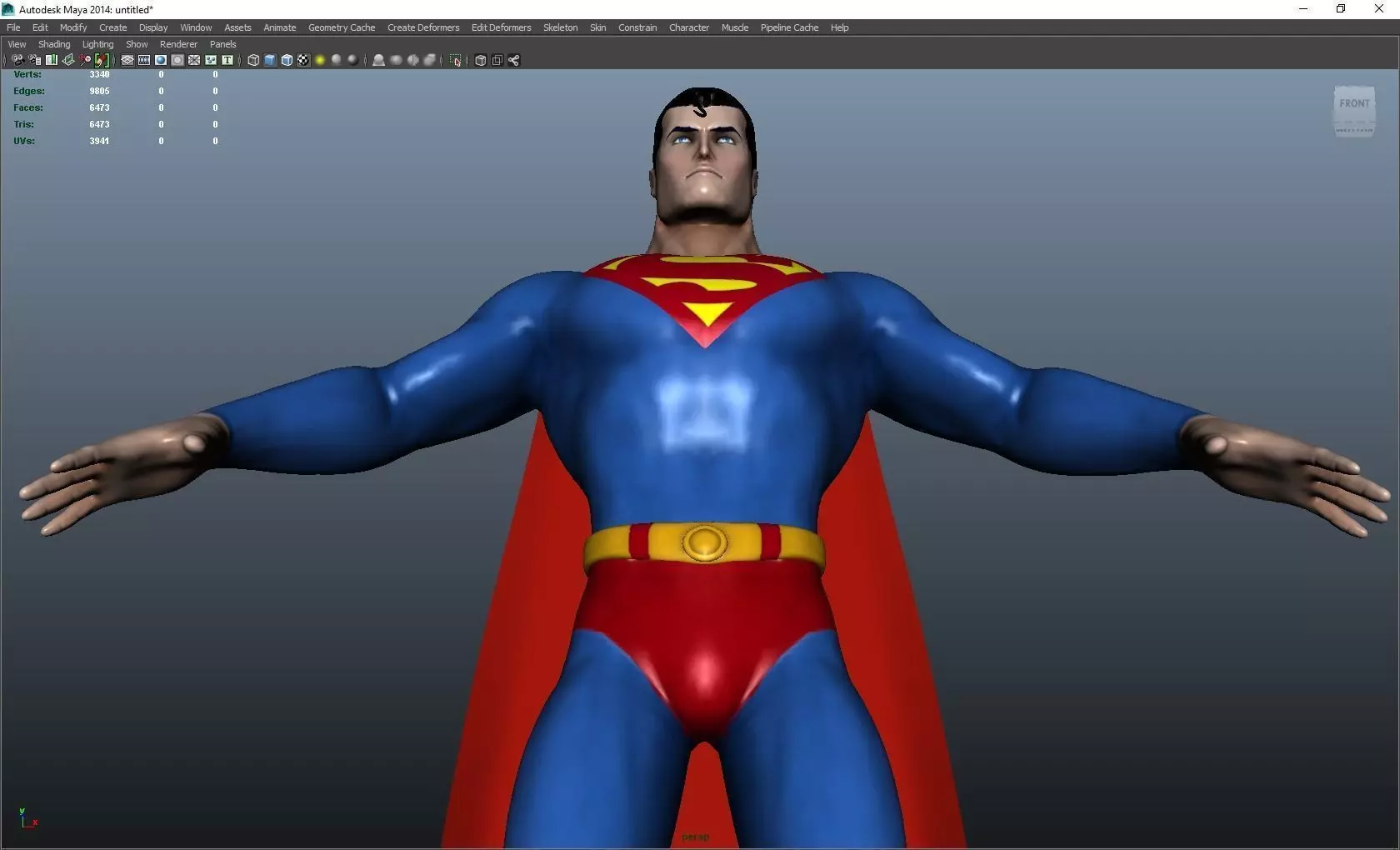1400x850 pixels.
Task: Click the Image Plane icon
Action: pos(68,60)
